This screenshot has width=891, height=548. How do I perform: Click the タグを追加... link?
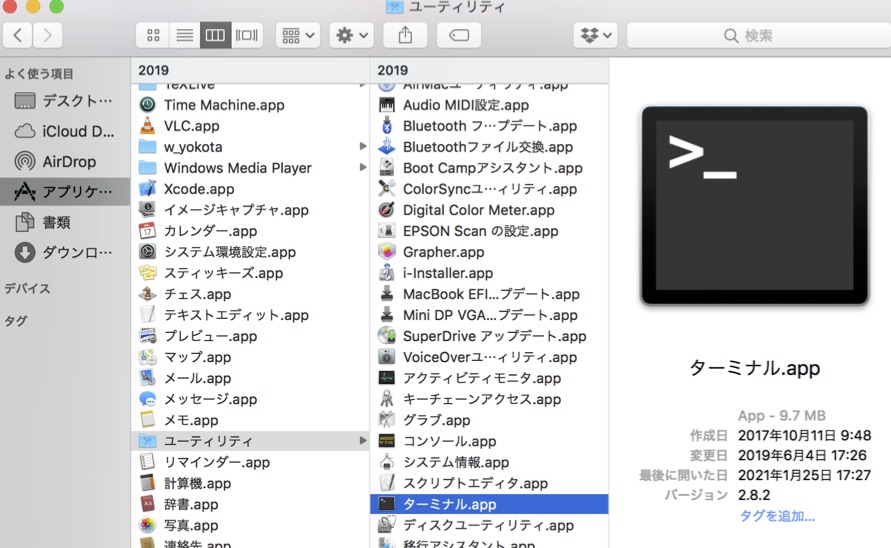(777, 516)
